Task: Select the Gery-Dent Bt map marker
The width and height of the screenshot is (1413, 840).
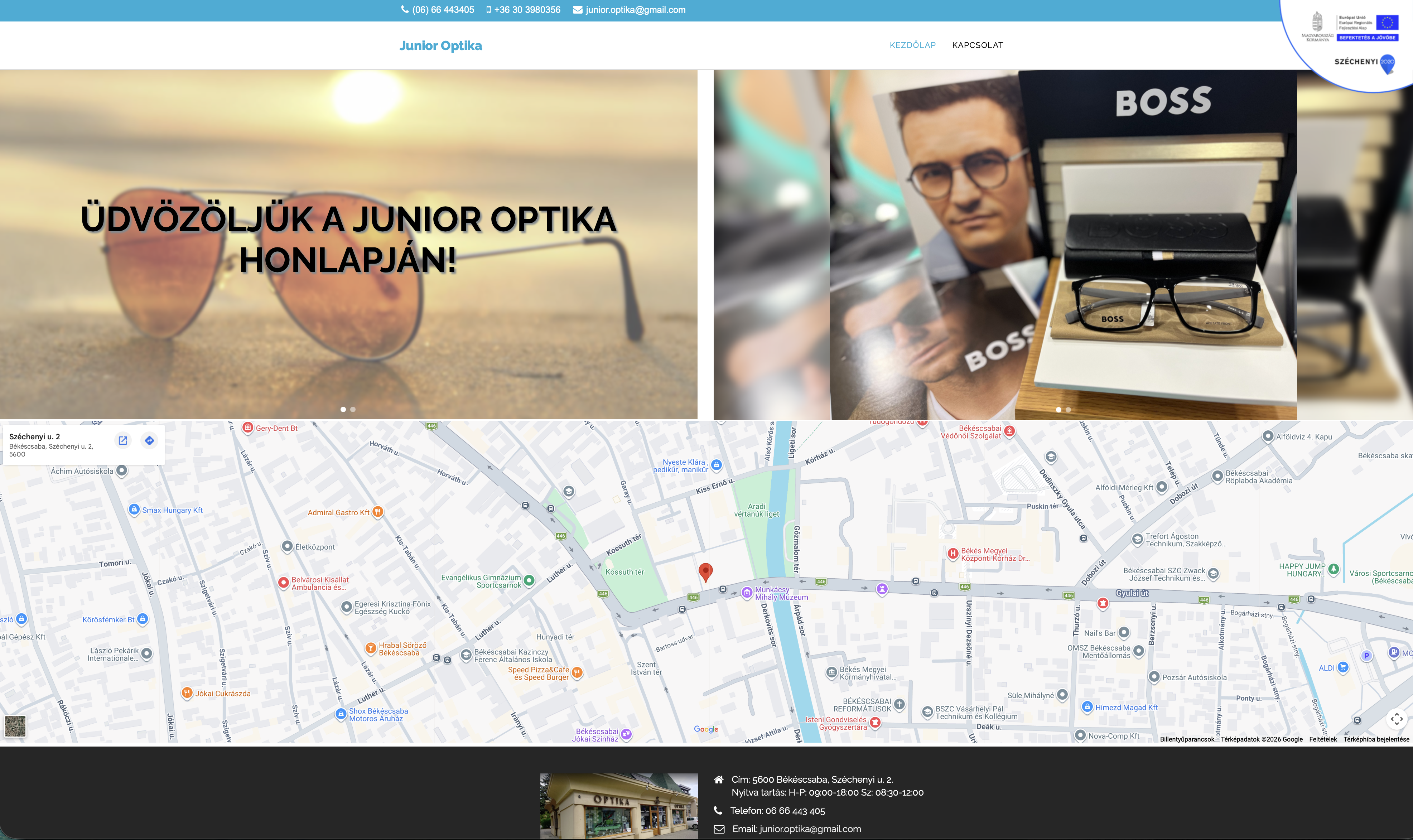Action: pos(248,428)
